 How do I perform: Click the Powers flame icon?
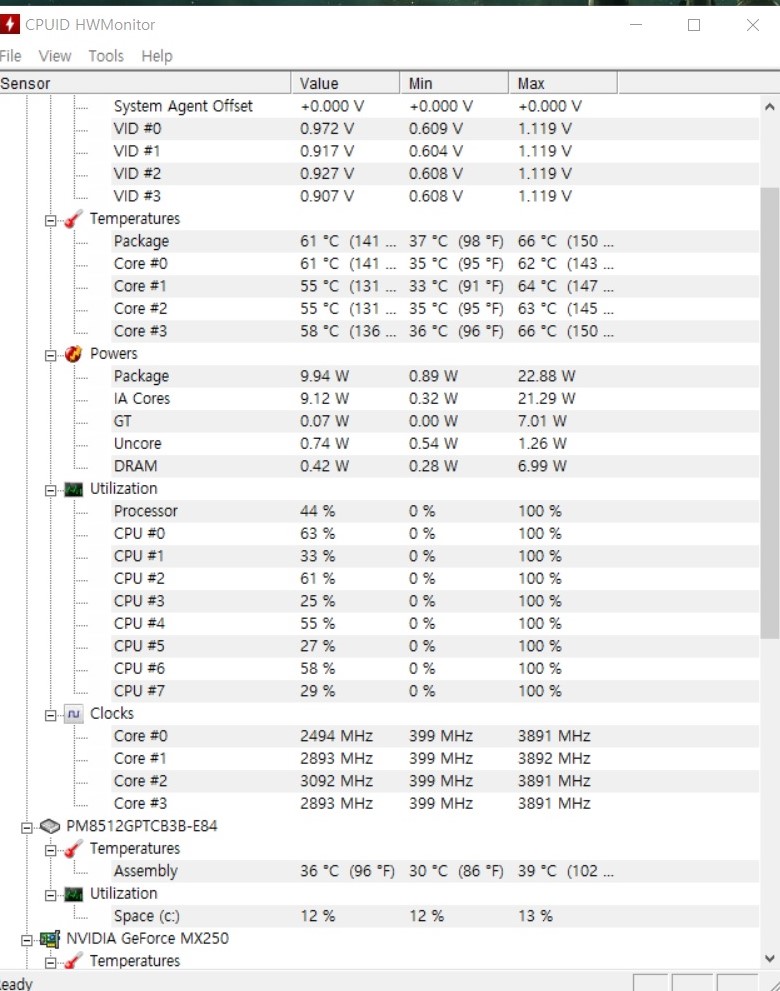(x=73, y=354)
